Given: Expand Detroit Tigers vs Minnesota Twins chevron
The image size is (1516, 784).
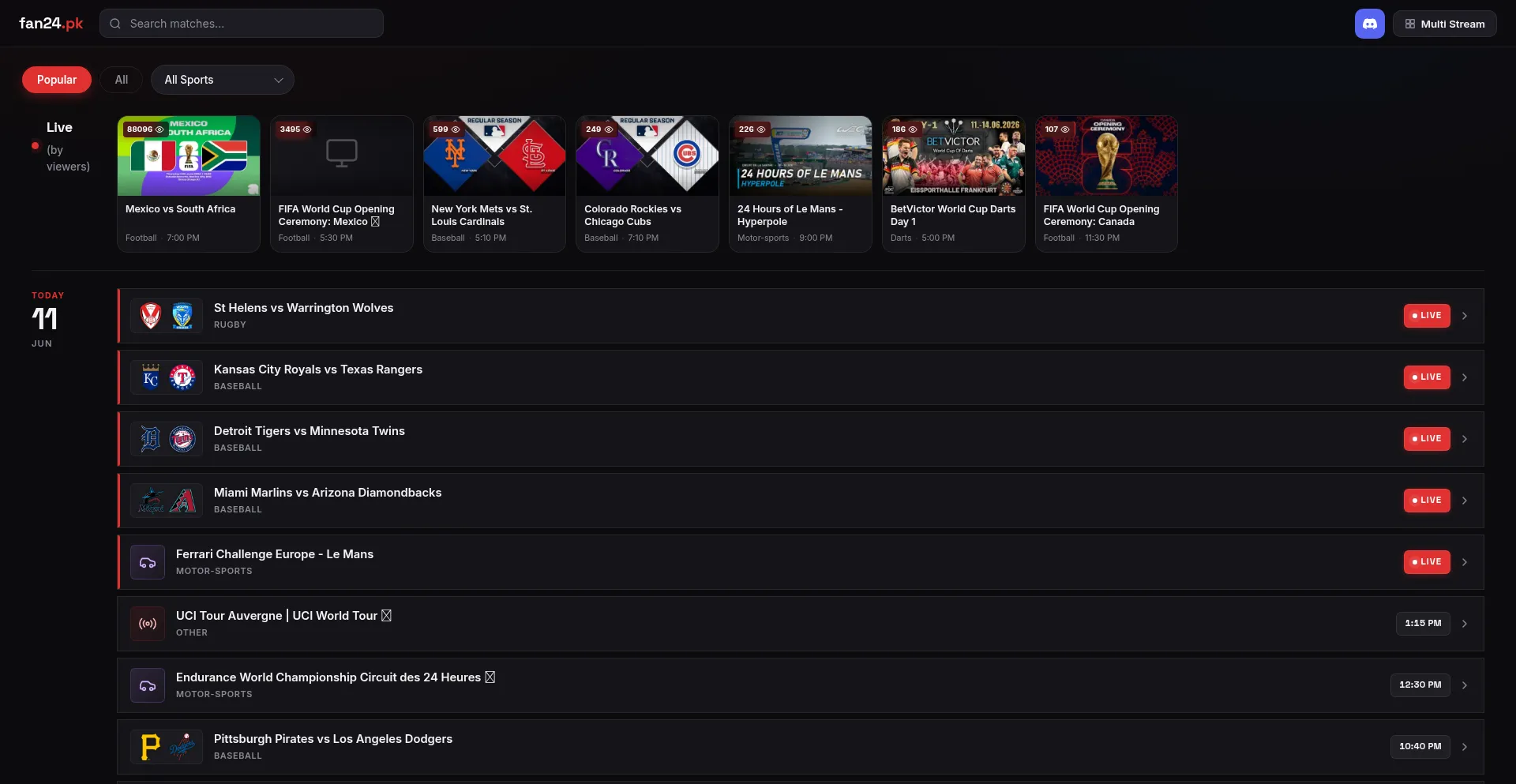Looking at the screenshot, I should click(1465, 439).
